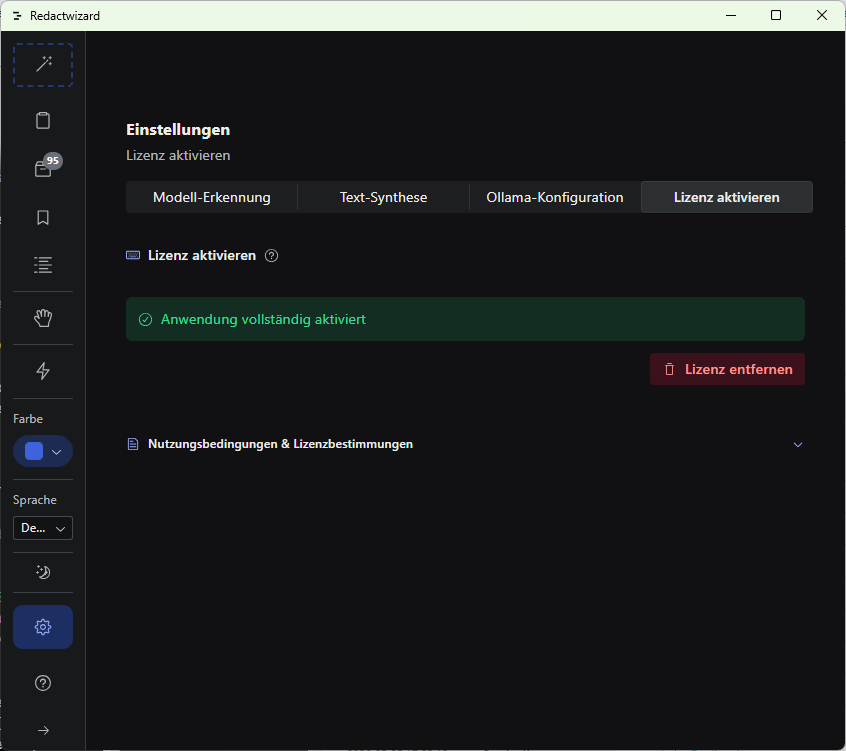Click Anwendung vollständig aktiviert status message
The width and height of the screenshot is (846, 751).
pyautogui.click(x=465, y=319)
